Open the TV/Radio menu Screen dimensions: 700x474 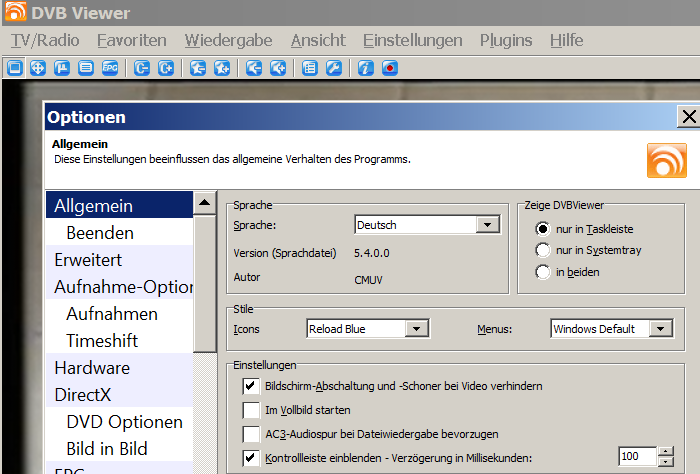tap(45, 41)
